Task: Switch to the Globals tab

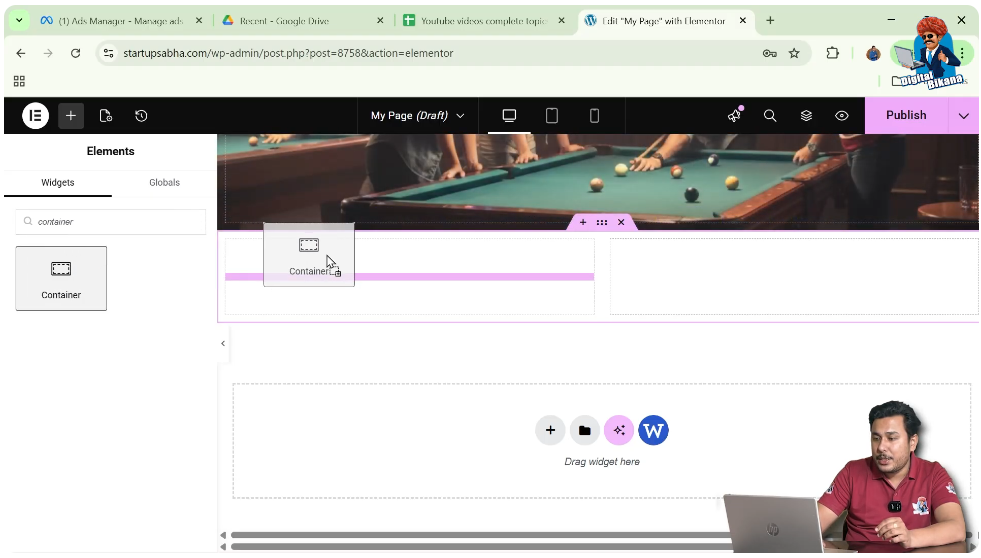Action: (164, 183)
